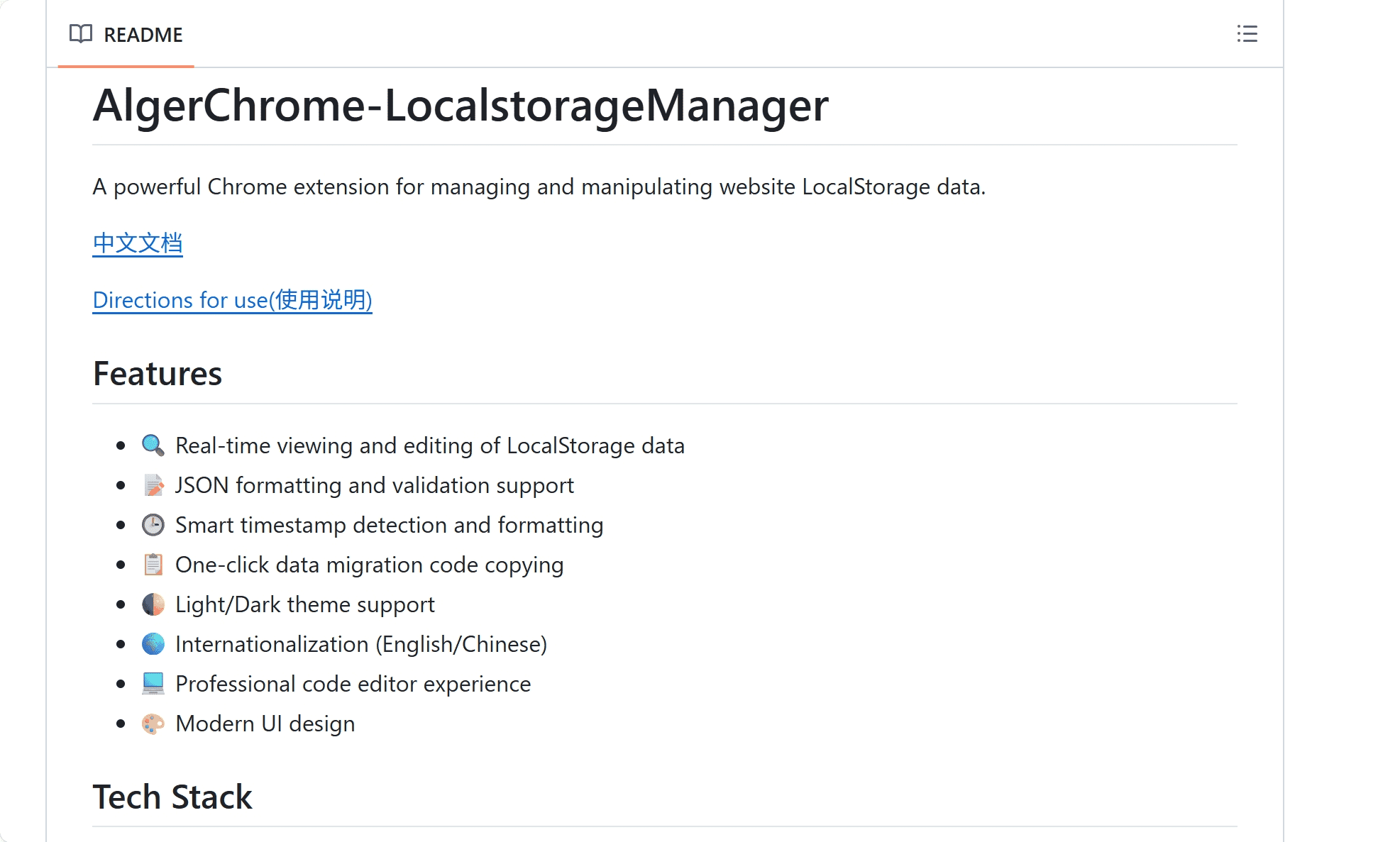Click 'Internationalization (English/Chinese)' text
This screenshot has height=842, width=1400.
coord(361,645)
